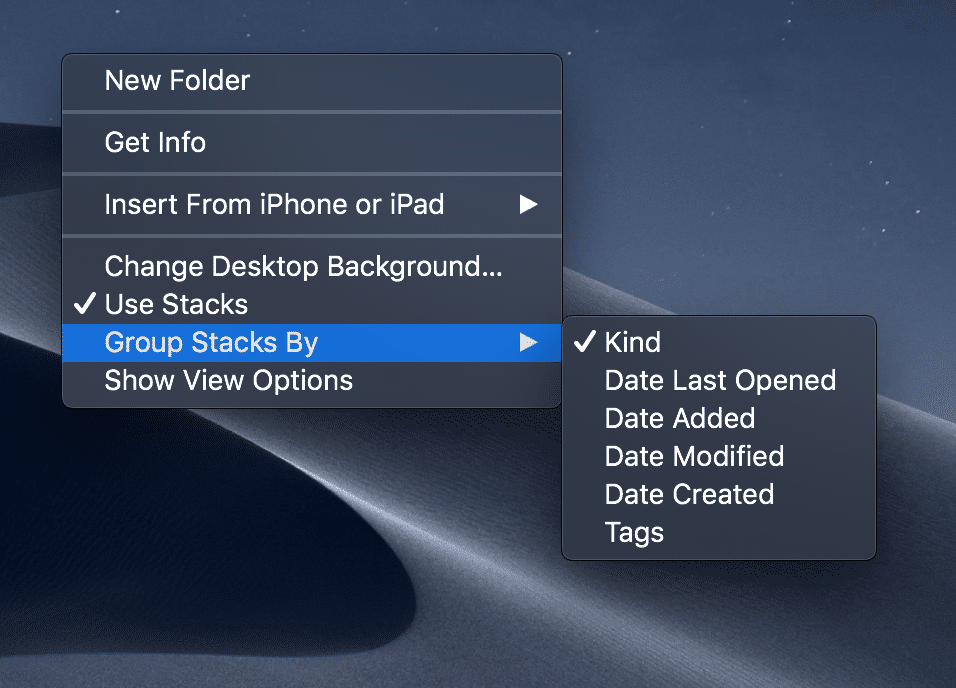The width and height of the screenshot is (956, 688).
Task: Select Insert From iPhone or iPad
Action: (x=274, y=205)
